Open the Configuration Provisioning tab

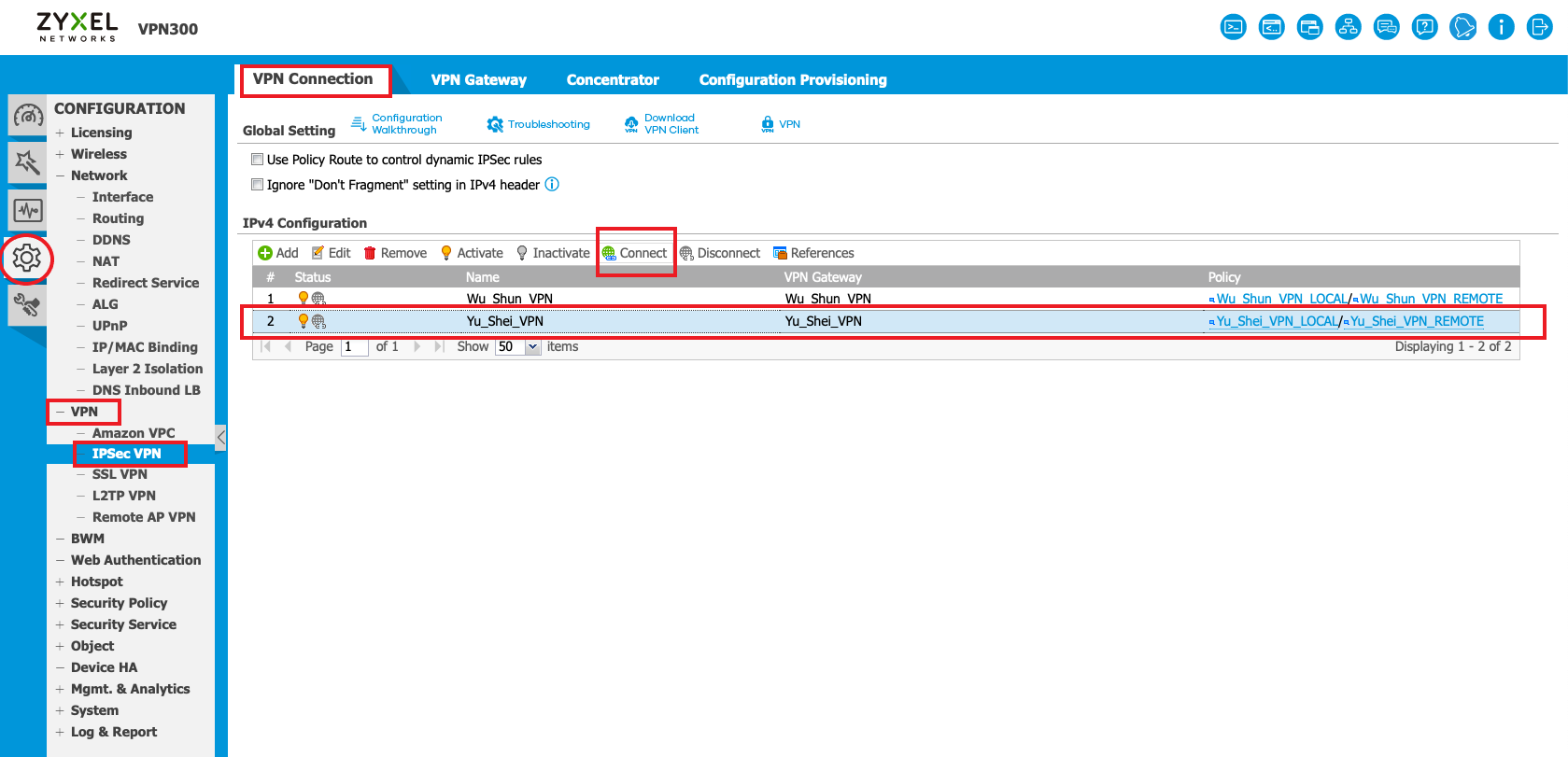(793, 80)
